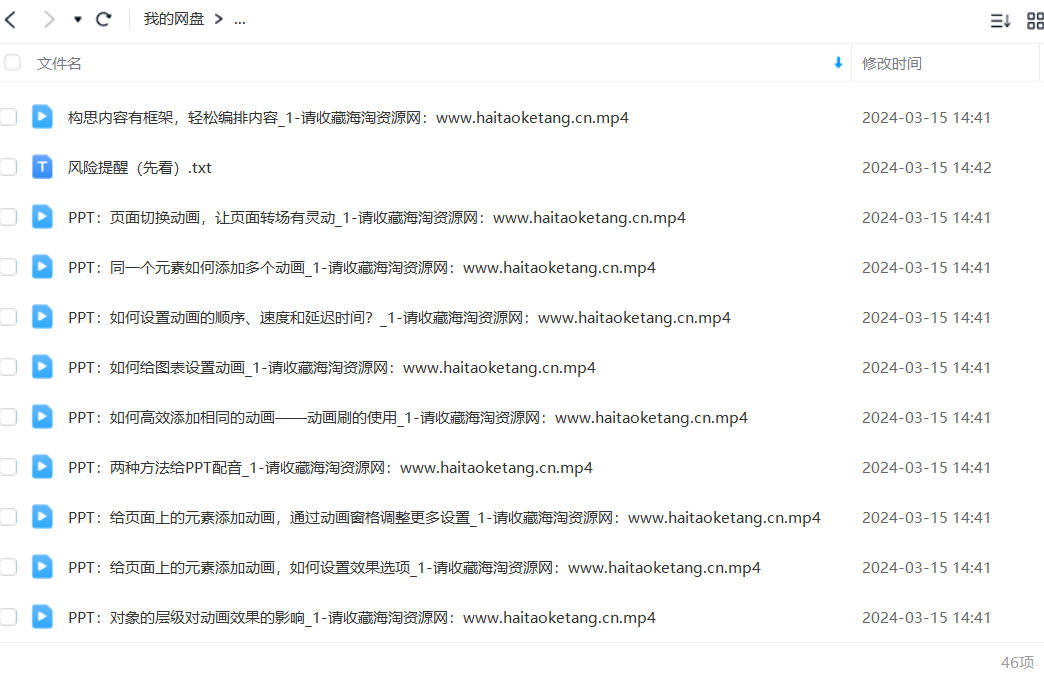Select file name 风险提醒（先看）.txt
This screenshot has width=1044, height=676.
[x=140, y=168]
